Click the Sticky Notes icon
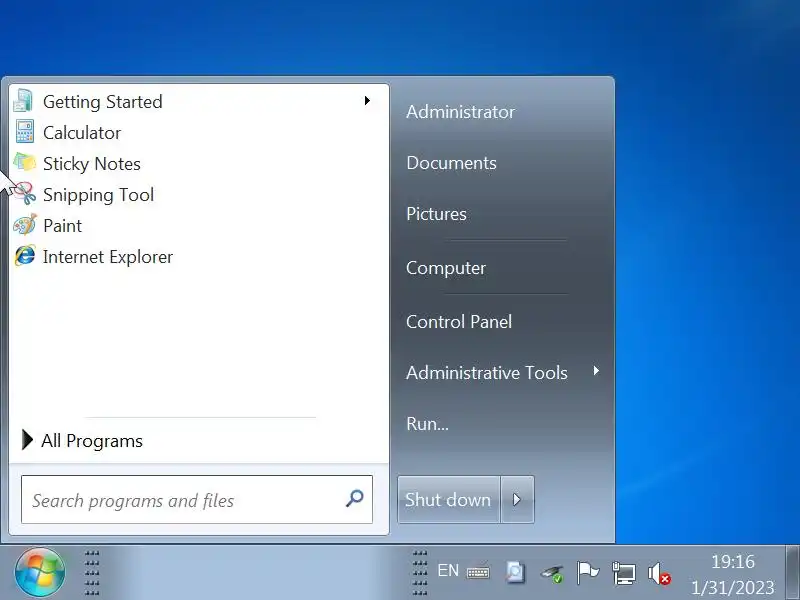The height and width of the screenshot is (600, 800). click(24, 163)
